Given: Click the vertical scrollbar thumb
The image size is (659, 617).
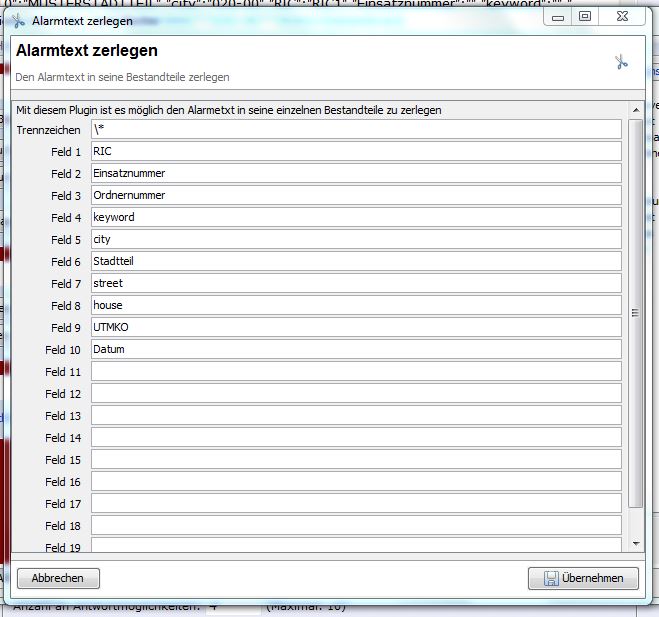Looking at the screenshot, I should 637,312.
